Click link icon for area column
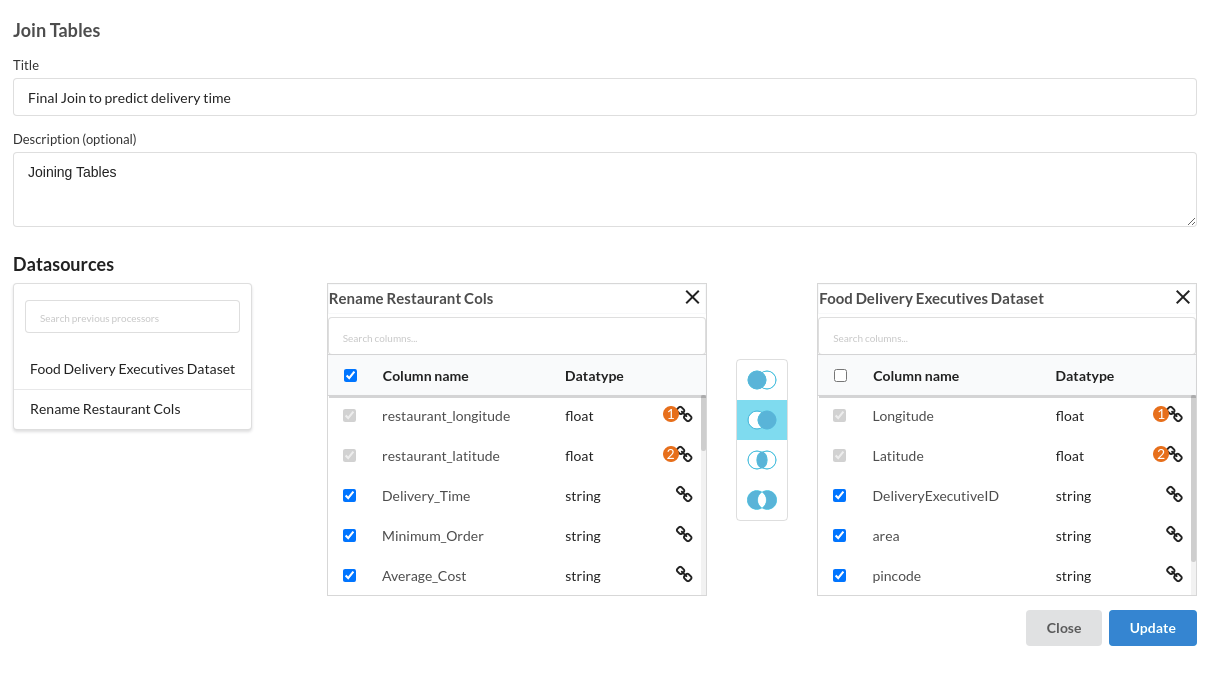Viewport: 1213px width, 680px height. click(x=1174, y=534)
